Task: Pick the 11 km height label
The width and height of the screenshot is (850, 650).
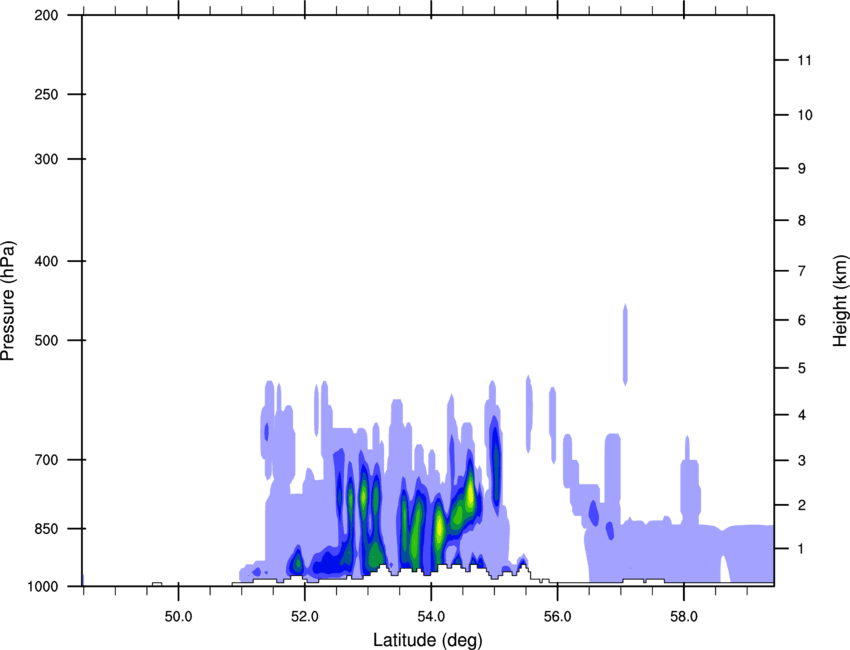Action: coord(804,60)
